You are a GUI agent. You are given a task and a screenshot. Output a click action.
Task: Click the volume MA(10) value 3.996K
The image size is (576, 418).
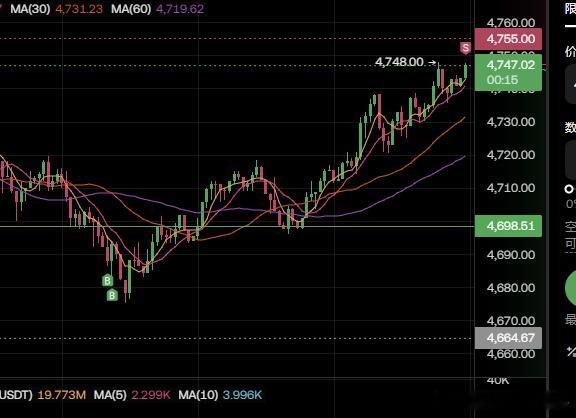click(242, 395)
